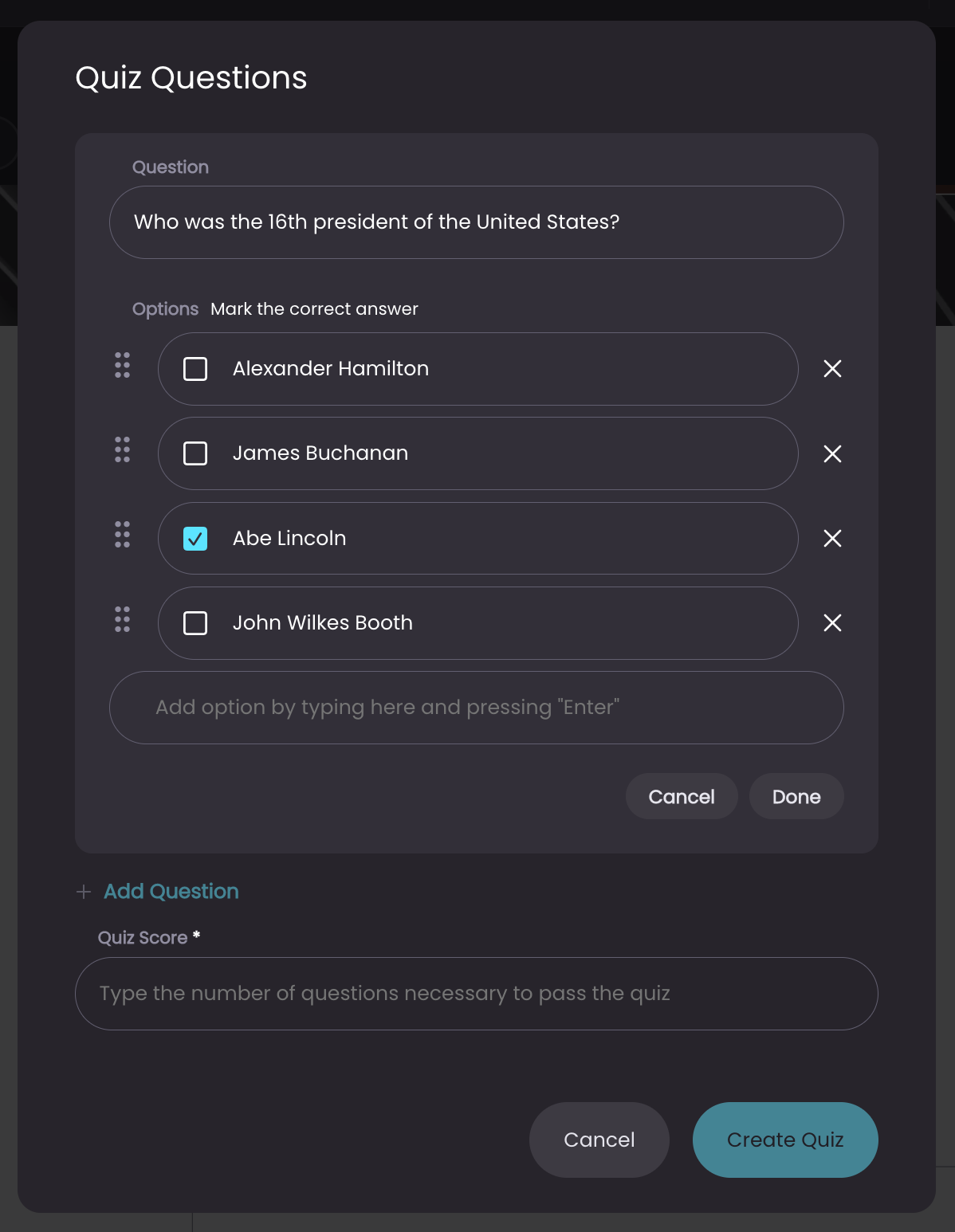Screen dimensions: 955x1232
Task: Click the Create Quiz button
Action: coord(785,1140)
